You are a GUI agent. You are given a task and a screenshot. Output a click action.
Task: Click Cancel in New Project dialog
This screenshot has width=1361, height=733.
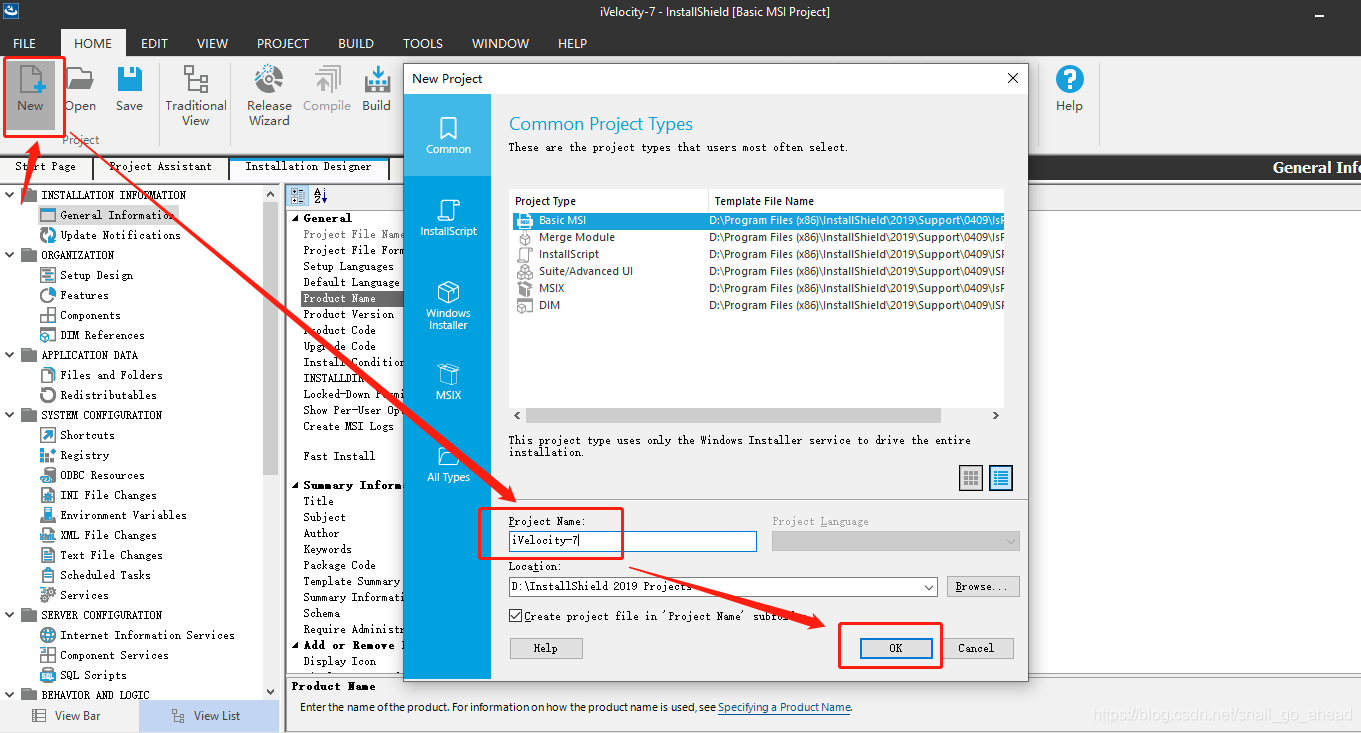976,648
